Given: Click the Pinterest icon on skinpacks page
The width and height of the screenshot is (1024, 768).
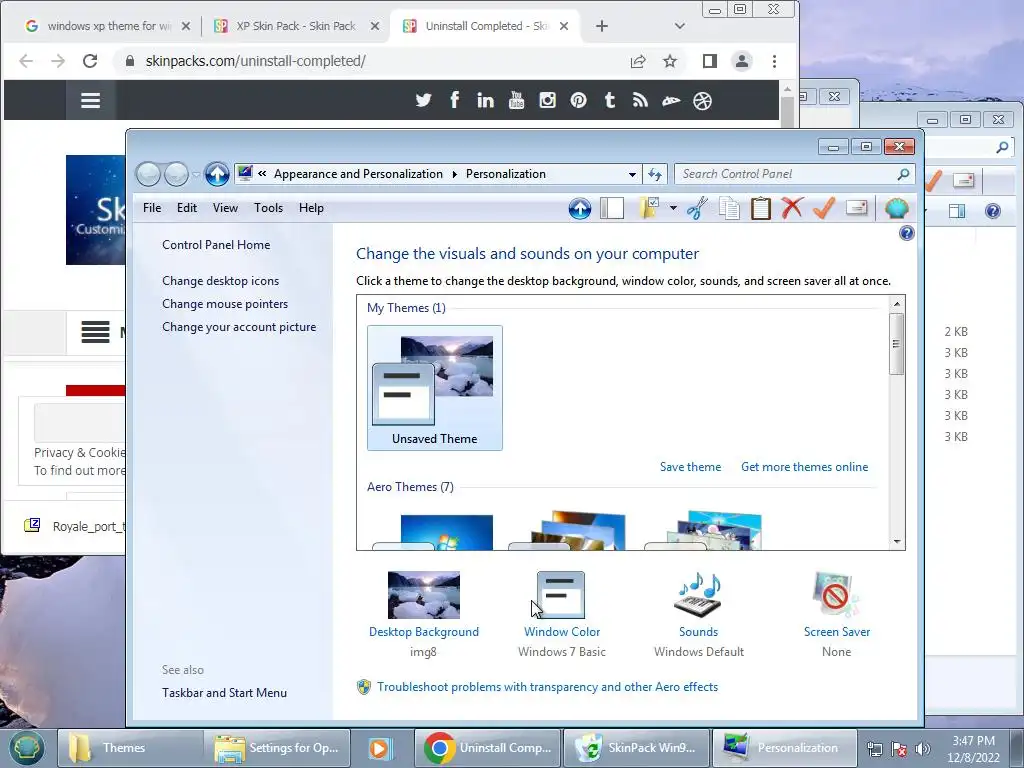Looking at the screenshot, I should pos(578,100).
